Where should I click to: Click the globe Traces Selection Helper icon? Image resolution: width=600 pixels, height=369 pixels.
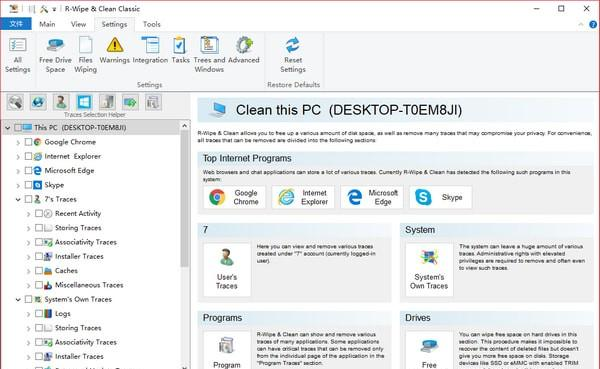pyautogui.click(x=38, y=102)
